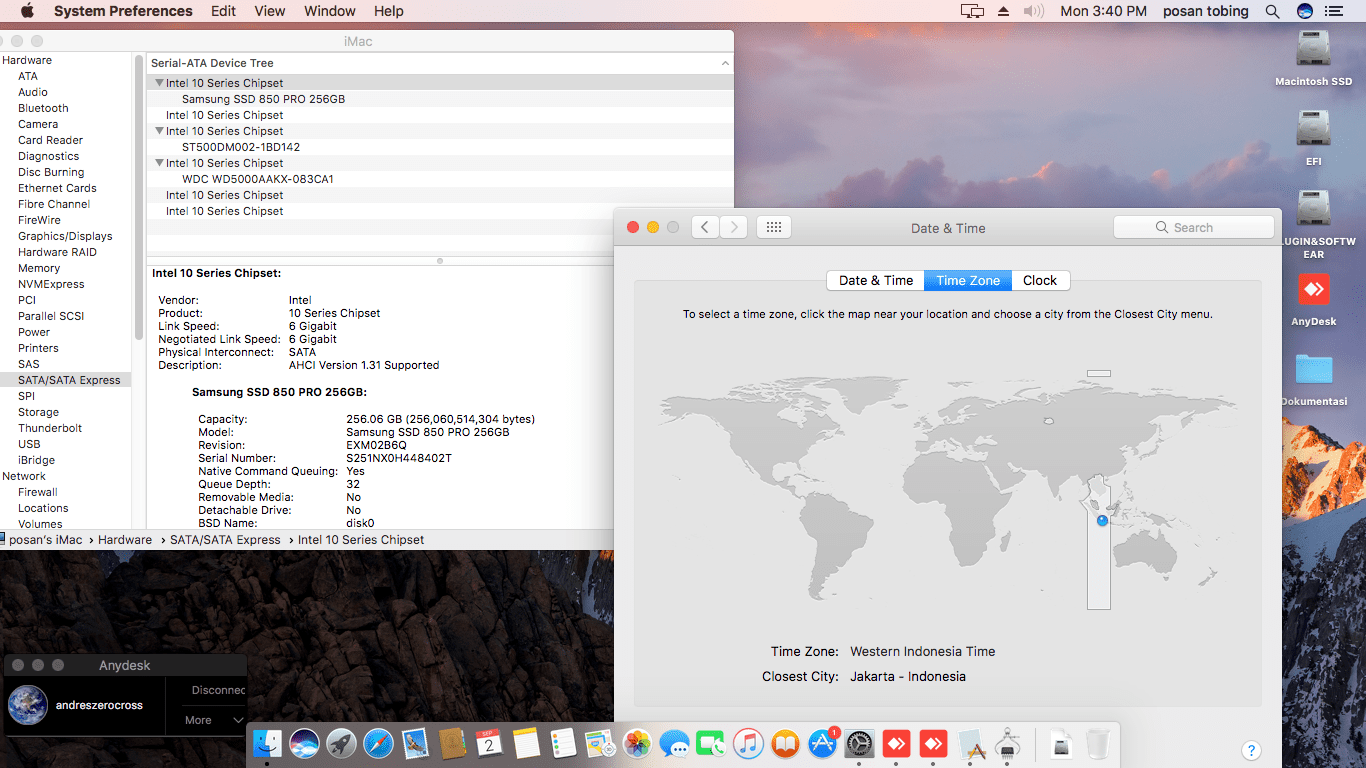This screenshot has height=768, width=1366.
Task: Go back in Date & Time window
Action: click(x=705, y=227)
